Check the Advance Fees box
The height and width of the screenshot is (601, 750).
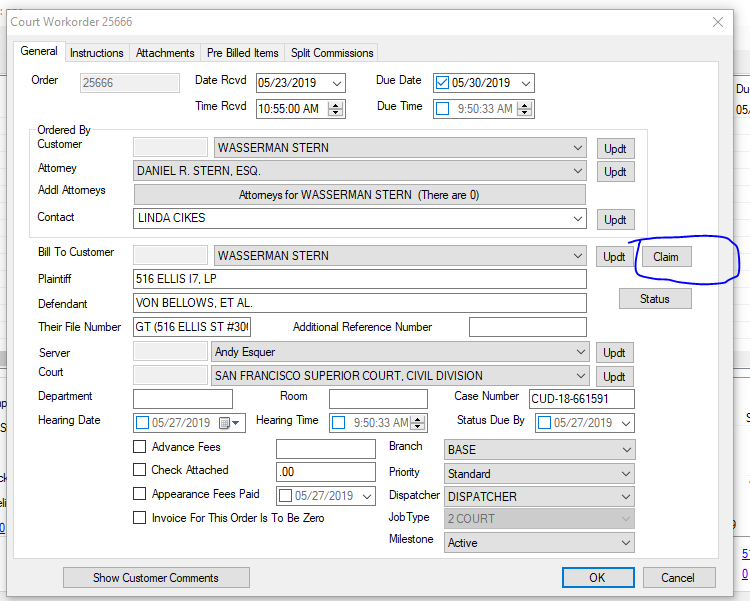point(139,446)
